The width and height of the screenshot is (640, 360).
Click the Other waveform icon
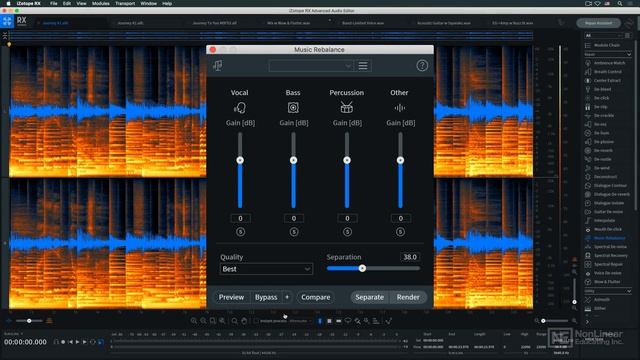click(x=400, y=108)
